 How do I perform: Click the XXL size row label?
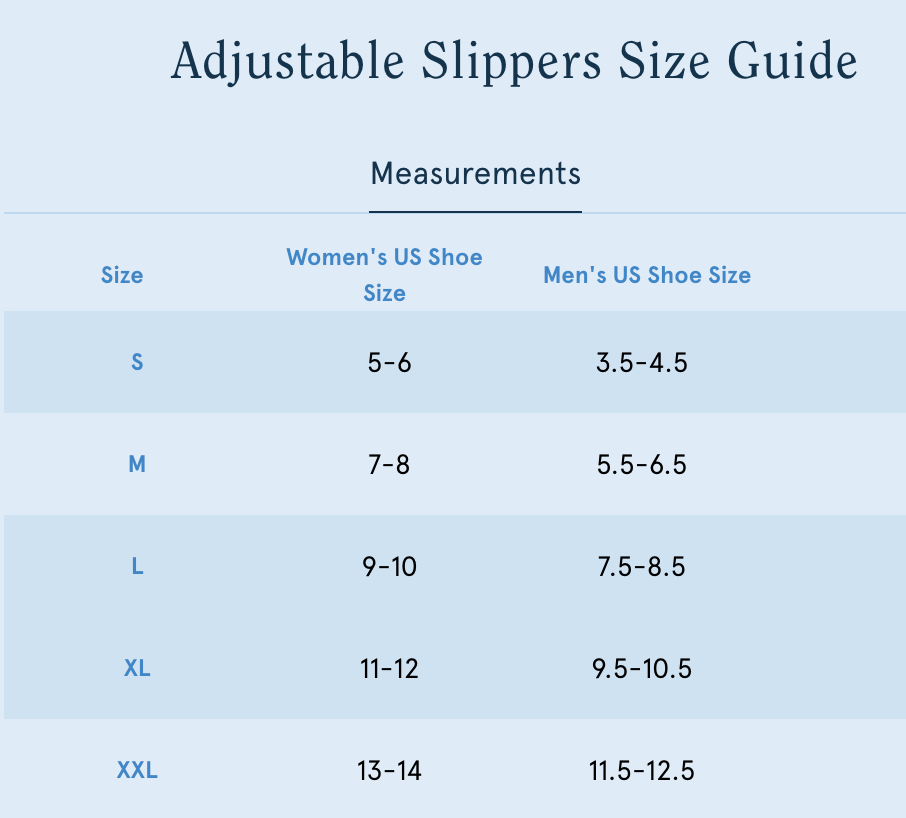[x=137, y=771]
